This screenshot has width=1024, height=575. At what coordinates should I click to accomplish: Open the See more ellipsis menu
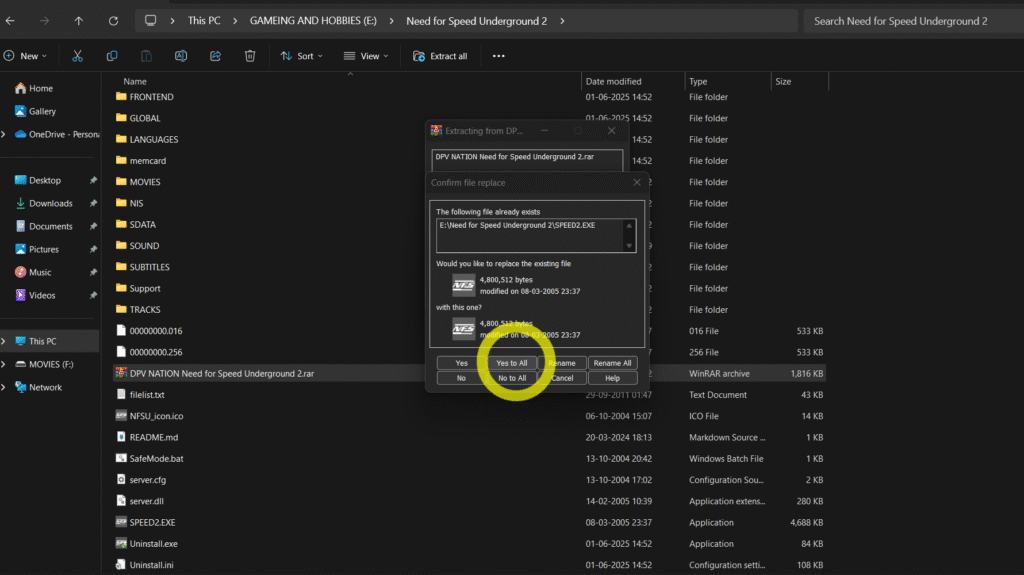498,56
